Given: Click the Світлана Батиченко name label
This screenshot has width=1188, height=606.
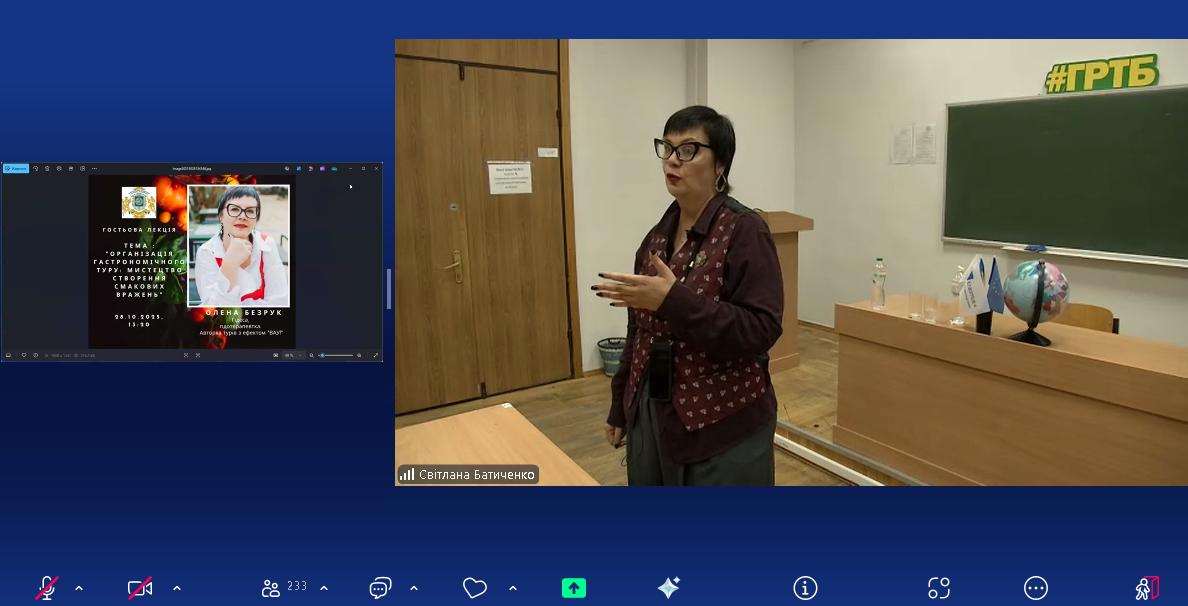Looking at the screenshot, I should [476, 475].
